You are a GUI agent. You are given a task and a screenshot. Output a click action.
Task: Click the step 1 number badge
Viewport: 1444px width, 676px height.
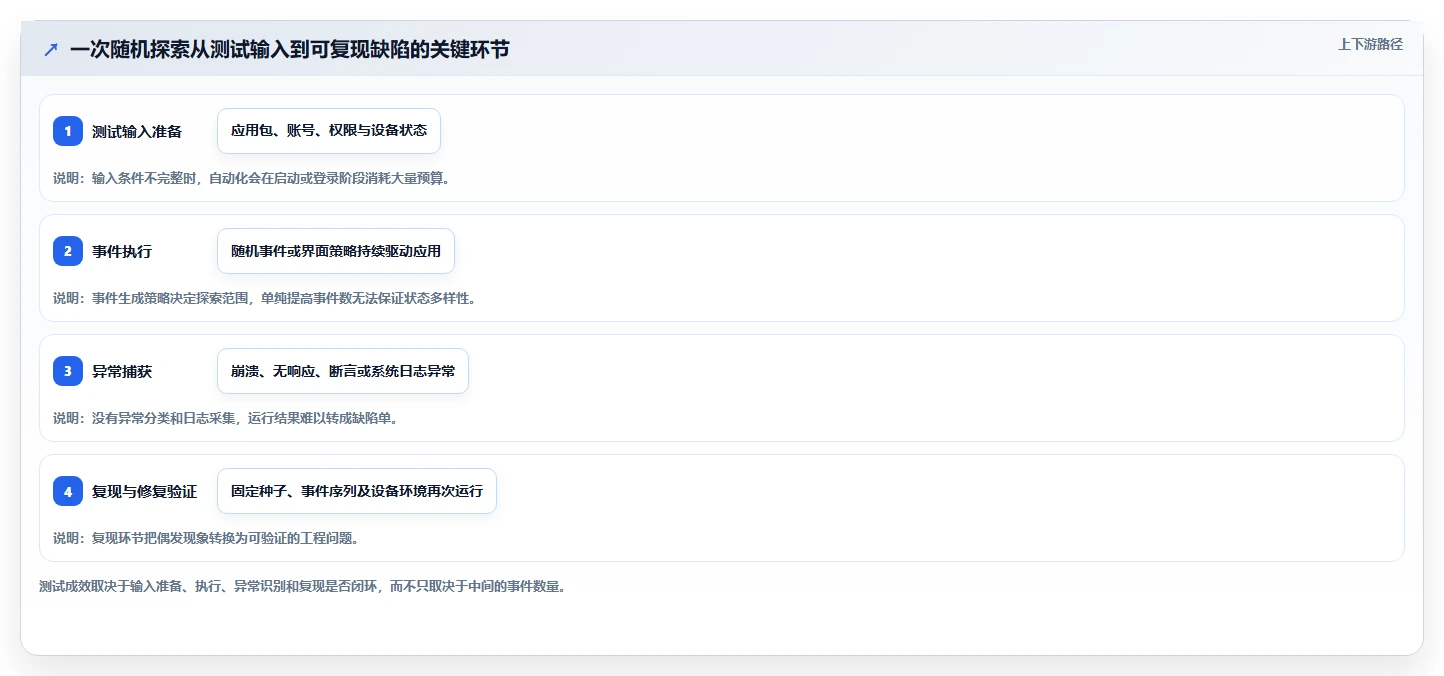(68, 131)
